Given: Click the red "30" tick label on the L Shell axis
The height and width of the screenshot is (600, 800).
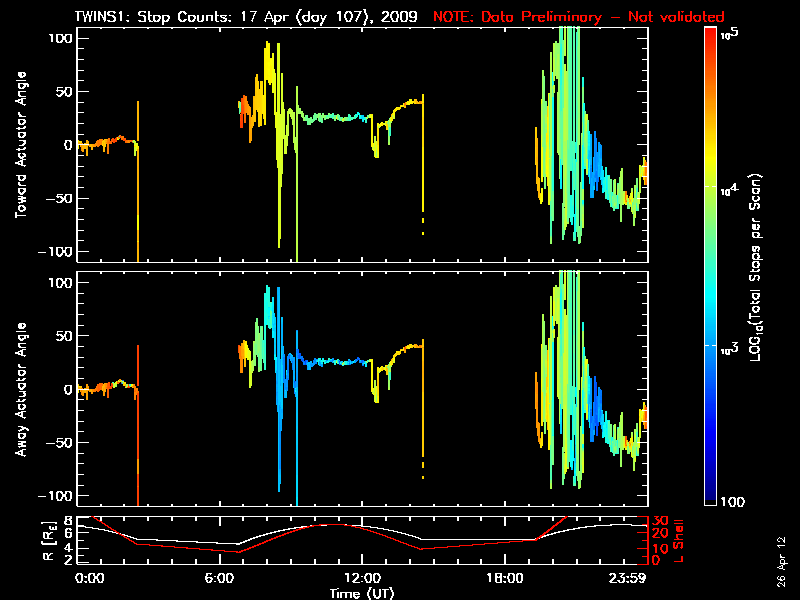Looking at the screenshot, I should (x=660, y=521).
